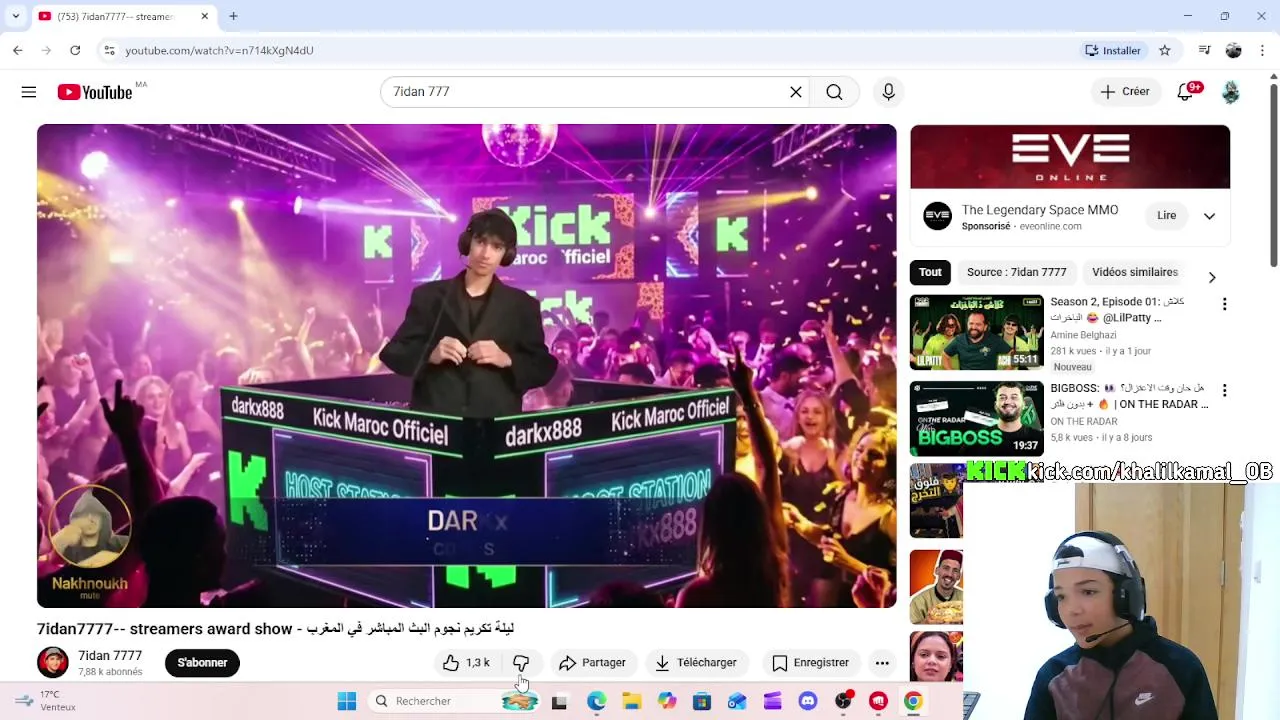Like the video with thumbs up
The height and width of the screenshot is (720, 1280).
466,663
